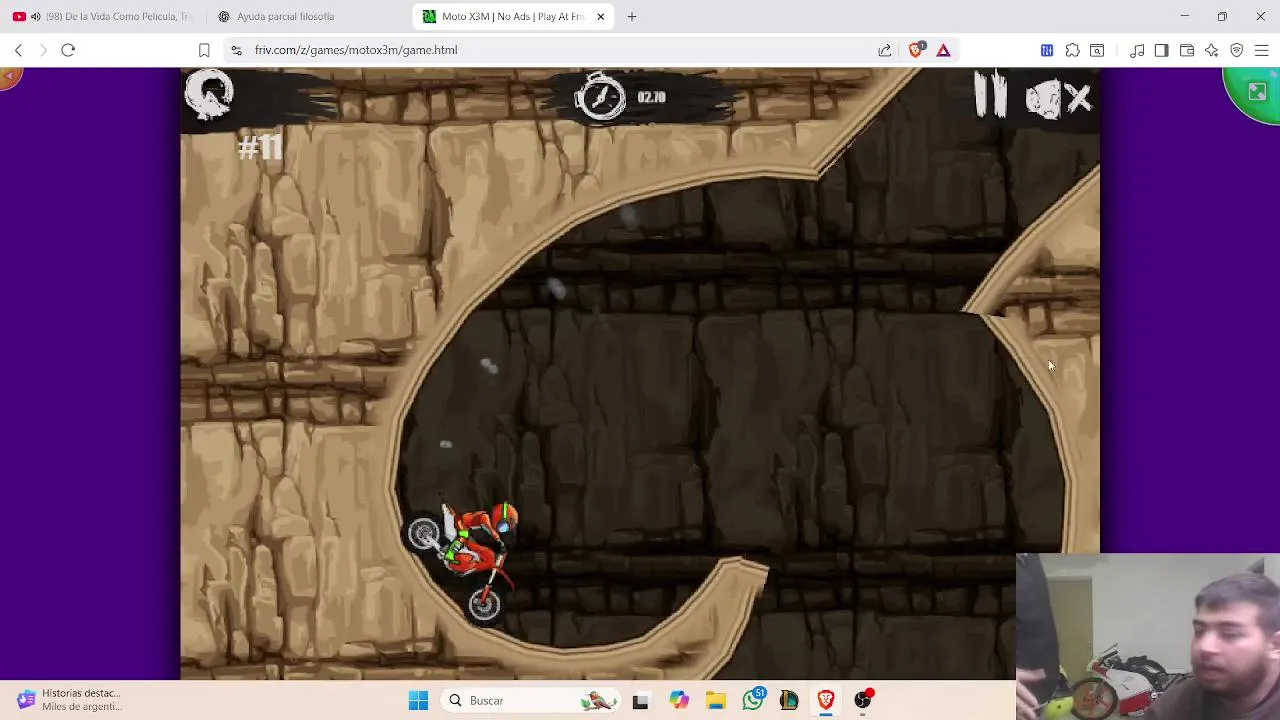Open a new browser tab
The image size is (1280, 720).
631,16
